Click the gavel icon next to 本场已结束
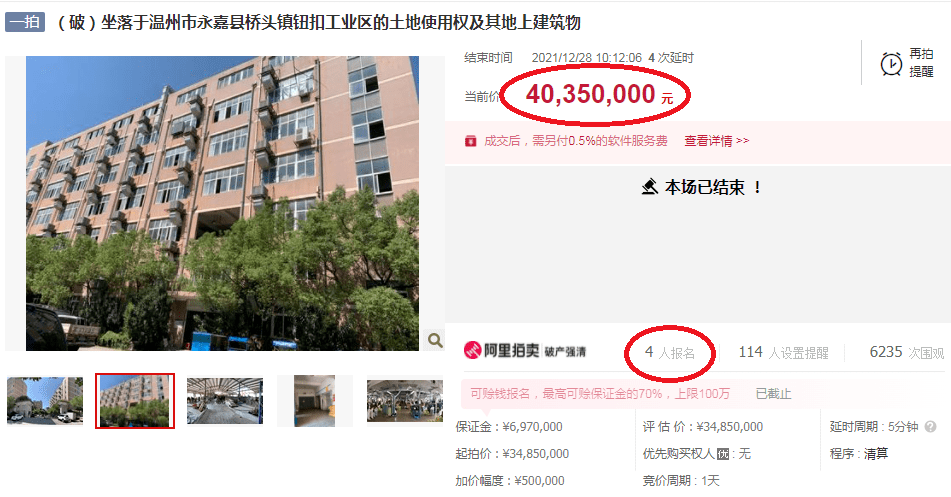 pyautogui.click(x=650, y=186)
